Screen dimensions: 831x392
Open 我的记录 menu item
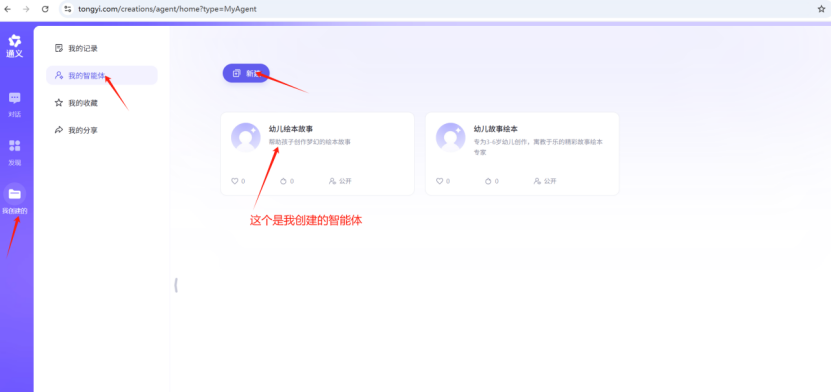point(102,48)
